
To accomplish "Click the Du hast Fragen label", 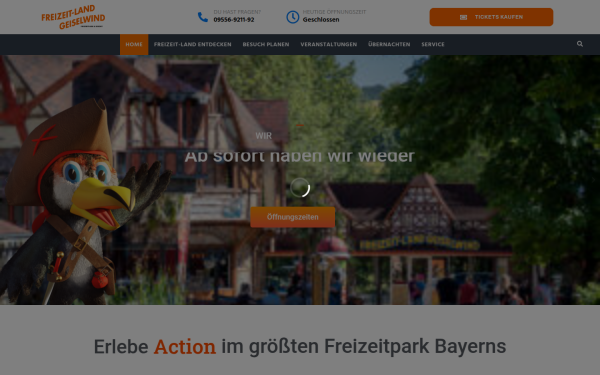I will pyautogui.click(x=237, y=12).
